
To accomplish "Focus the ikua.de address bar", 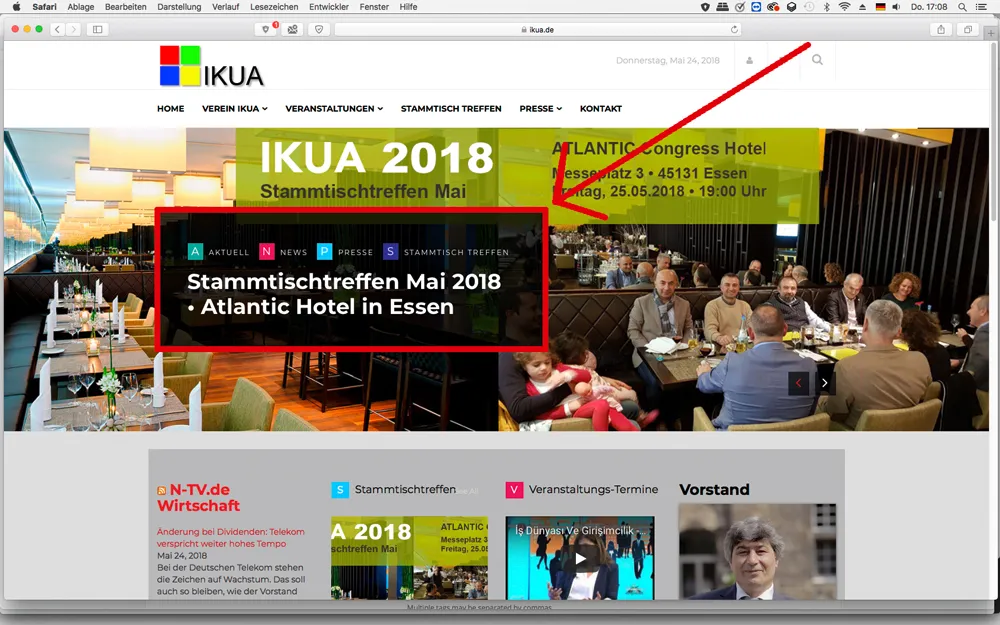I will pyautogui.click(x=537, y=29).
